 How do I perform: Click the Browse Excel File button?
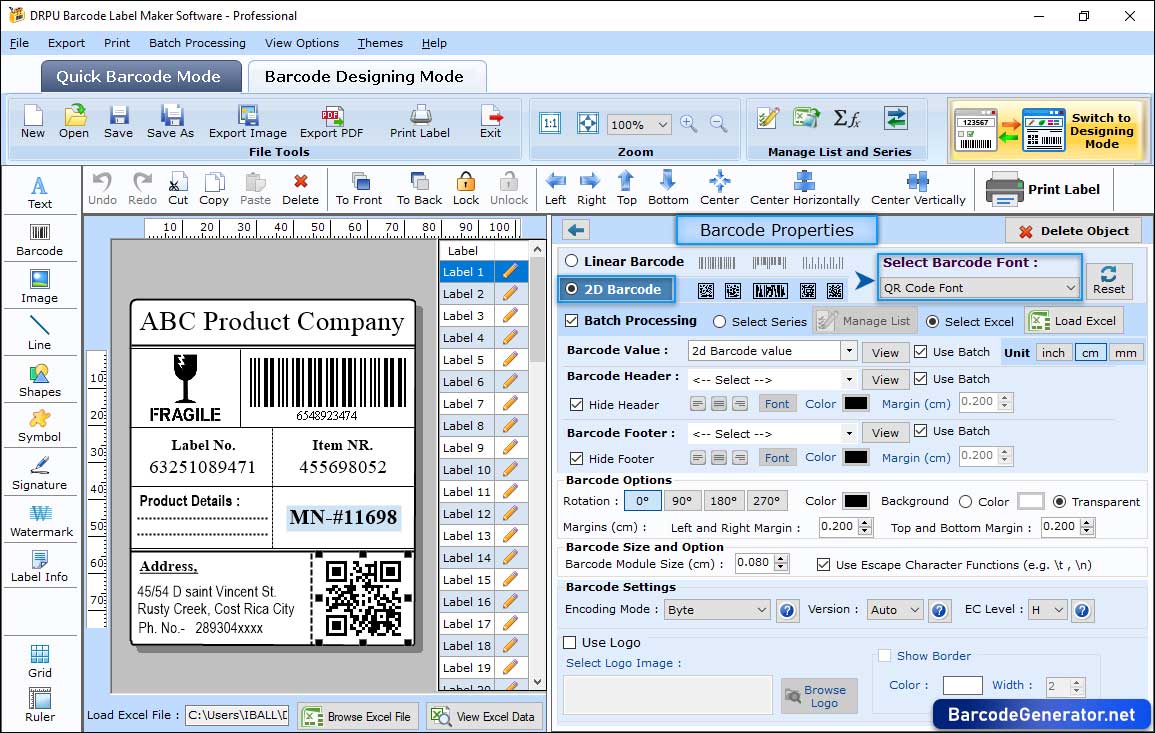coord(357,716)
